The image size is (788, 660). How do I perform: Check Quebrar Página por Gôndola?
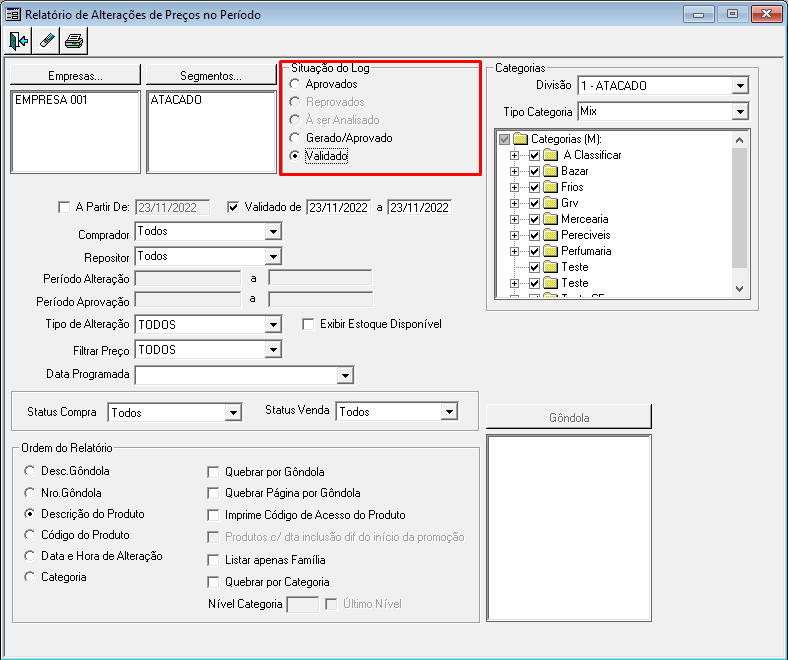tap(213, 493)
